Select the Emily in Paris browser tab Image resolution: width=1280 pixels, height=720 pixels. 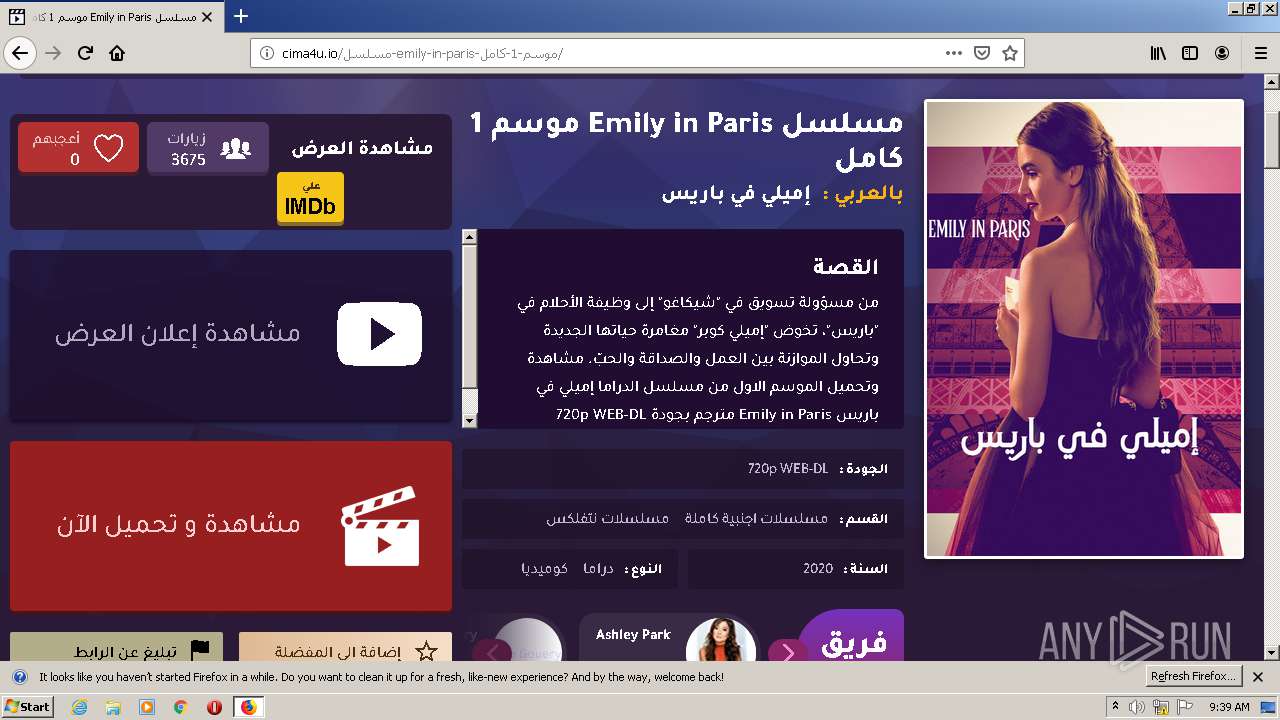click(x=113, y=17)
